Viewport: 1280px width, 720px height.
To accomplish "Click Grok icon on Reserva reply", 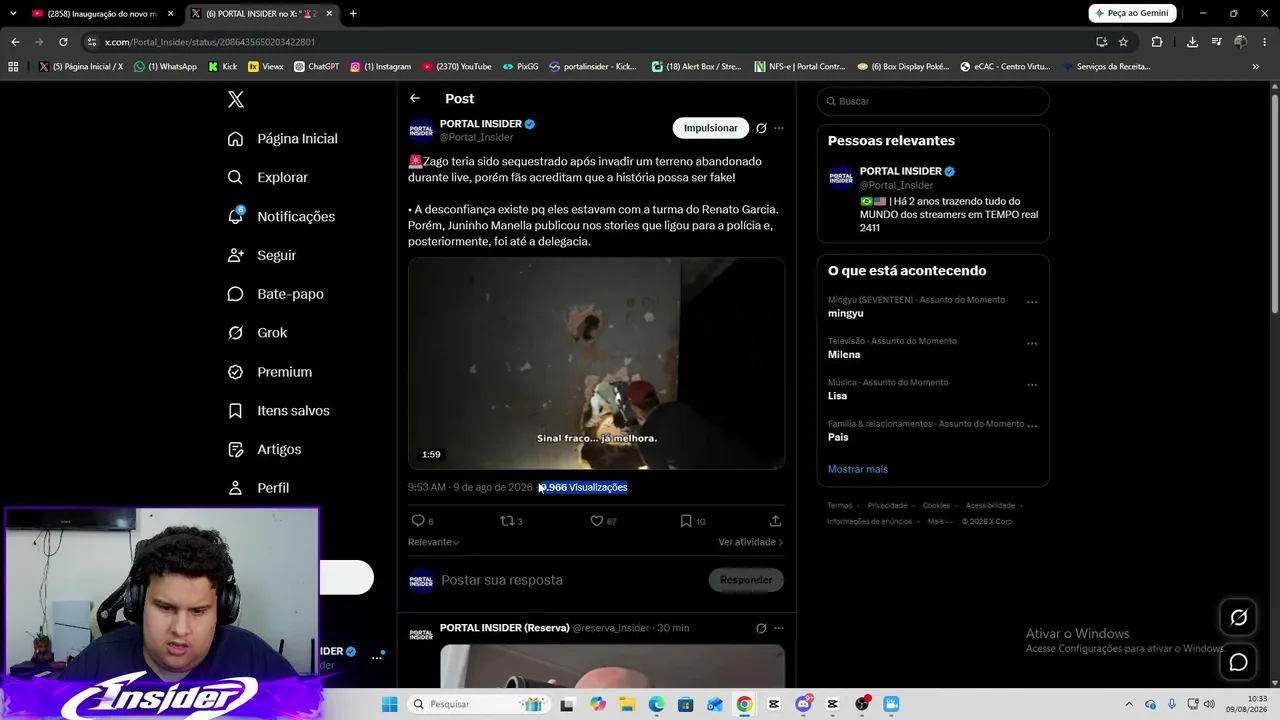I will pos(761,628).
